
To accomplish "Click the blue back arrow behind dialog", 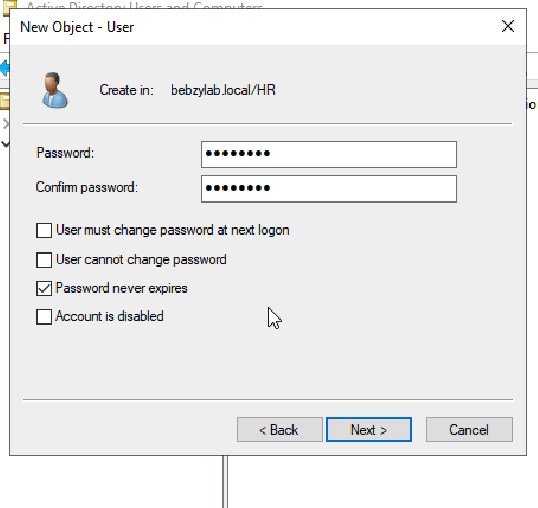I will (4, 68).
